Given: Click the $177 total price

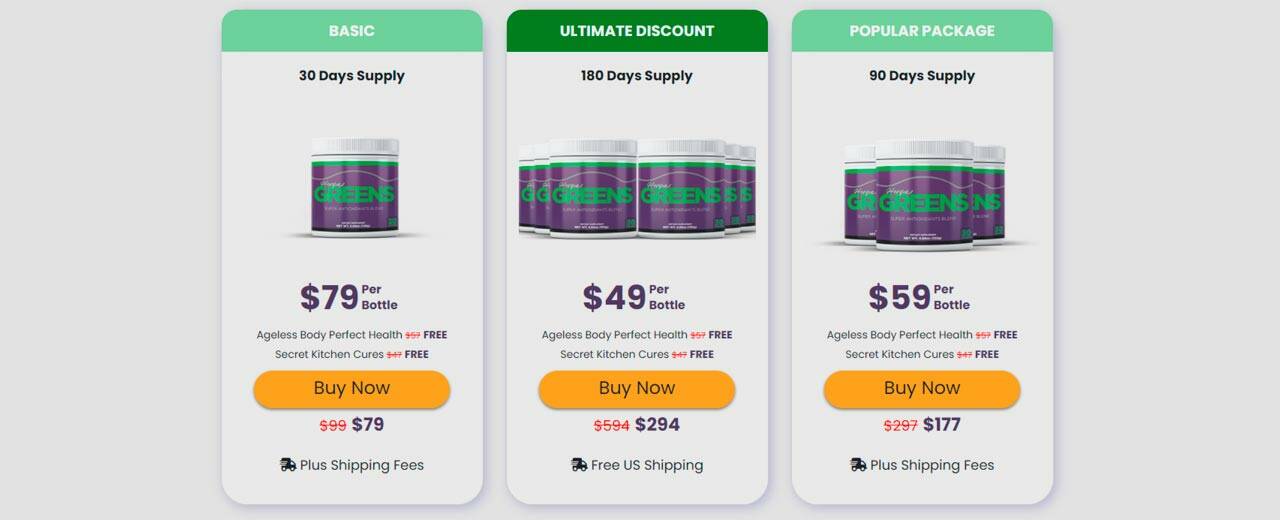Looking at the screenshot, I should [941, 425].
